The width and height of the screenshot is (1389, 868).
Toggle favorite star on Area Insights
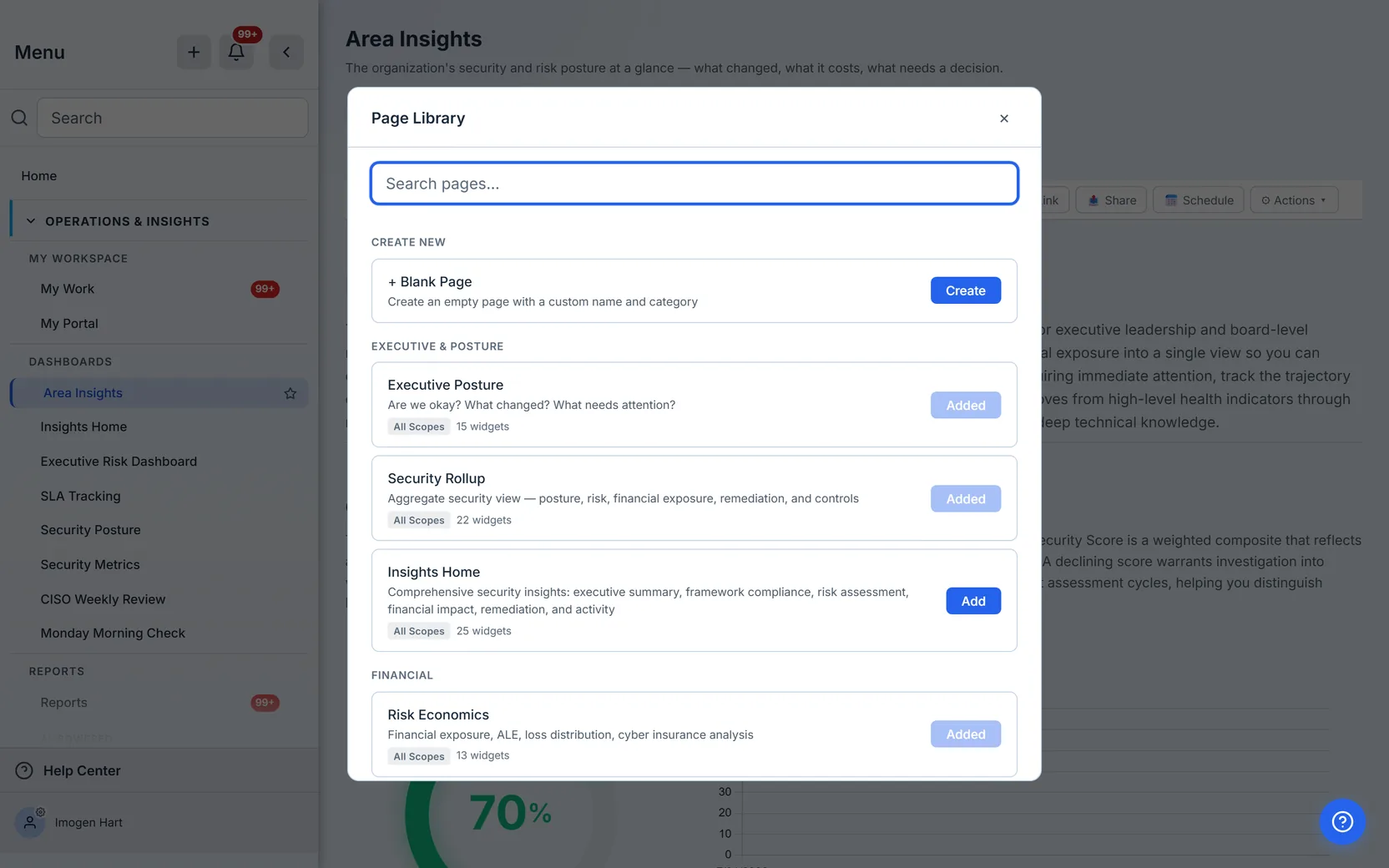(x=290, y=393)
